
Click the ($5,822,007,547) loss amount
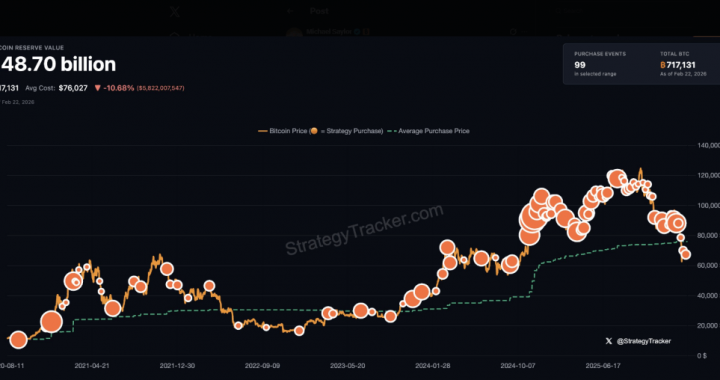(160, 88)
